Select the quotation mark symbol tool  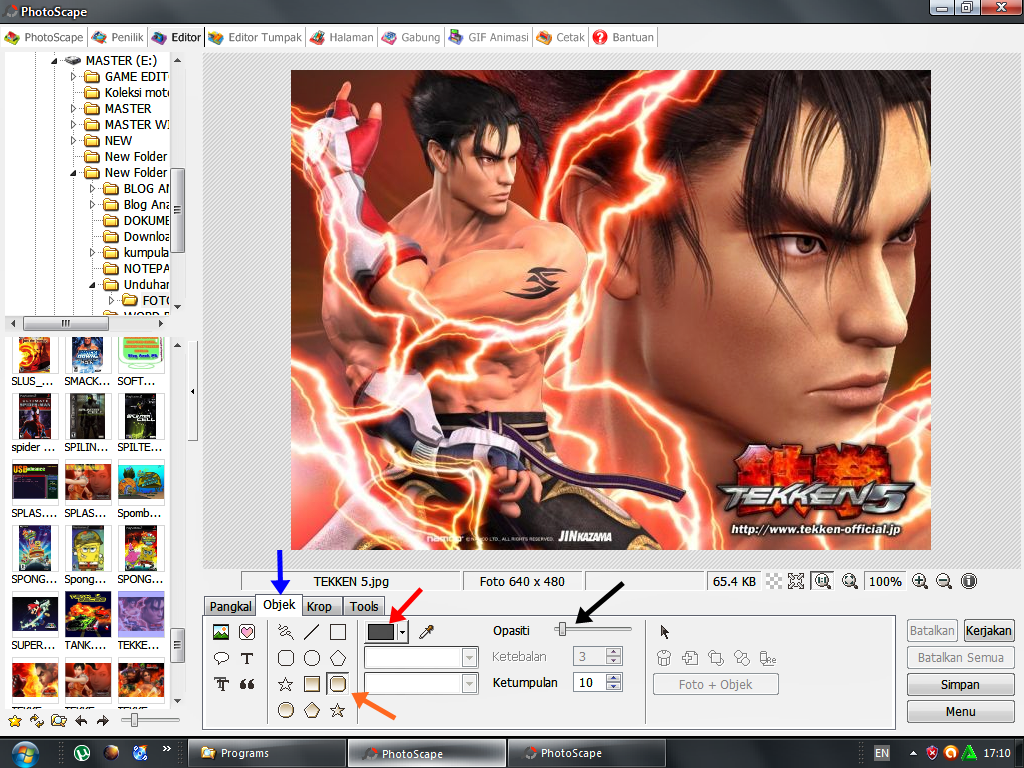(x=247, y=684)
